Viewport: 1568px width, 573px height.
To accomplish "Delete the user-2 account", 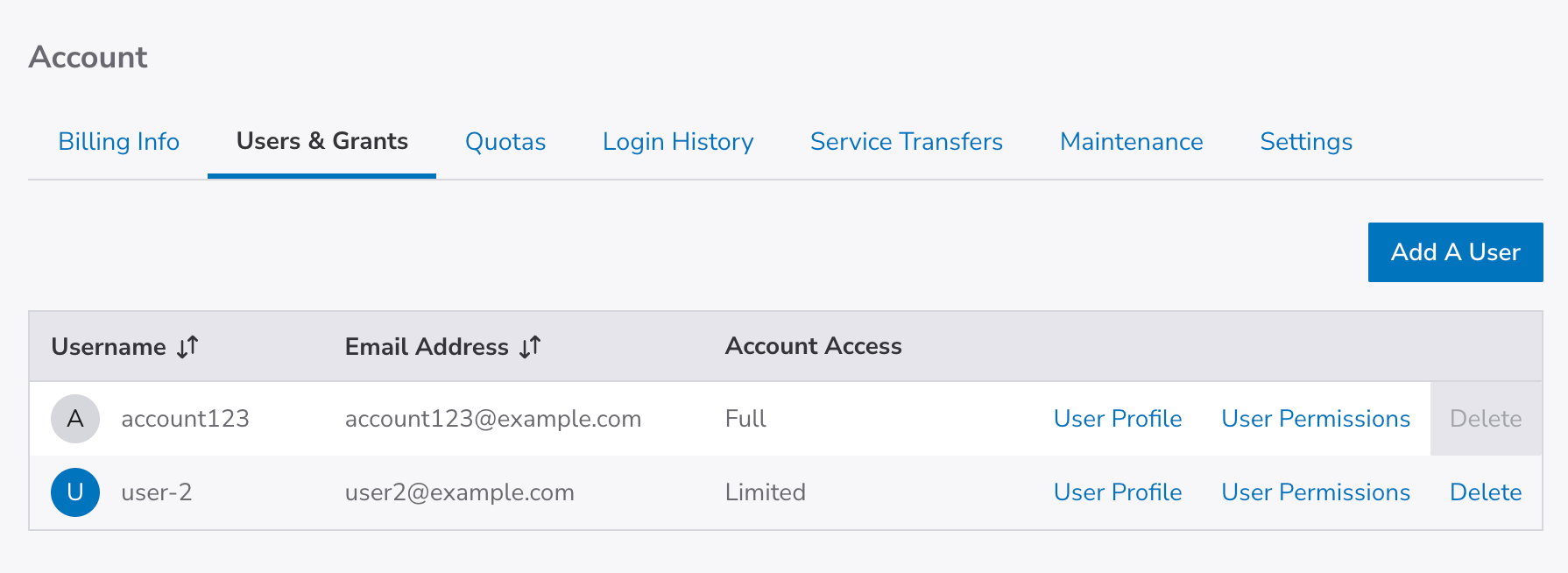I will tap(1486, 492).
